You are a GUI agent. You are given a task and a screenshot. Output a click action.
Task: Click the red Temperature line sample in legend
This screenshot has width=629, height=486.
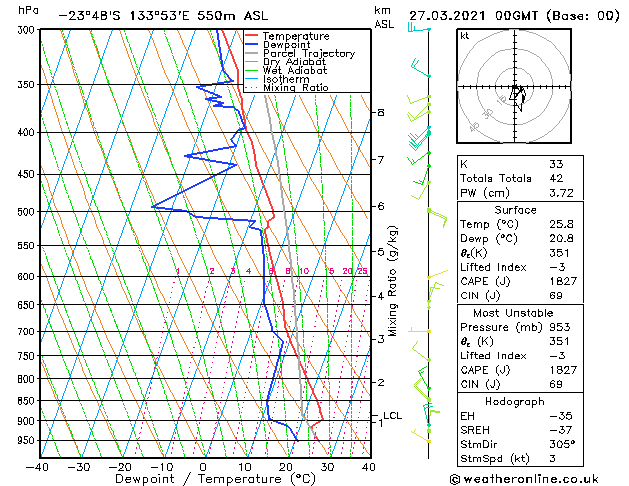click(251, 36)
